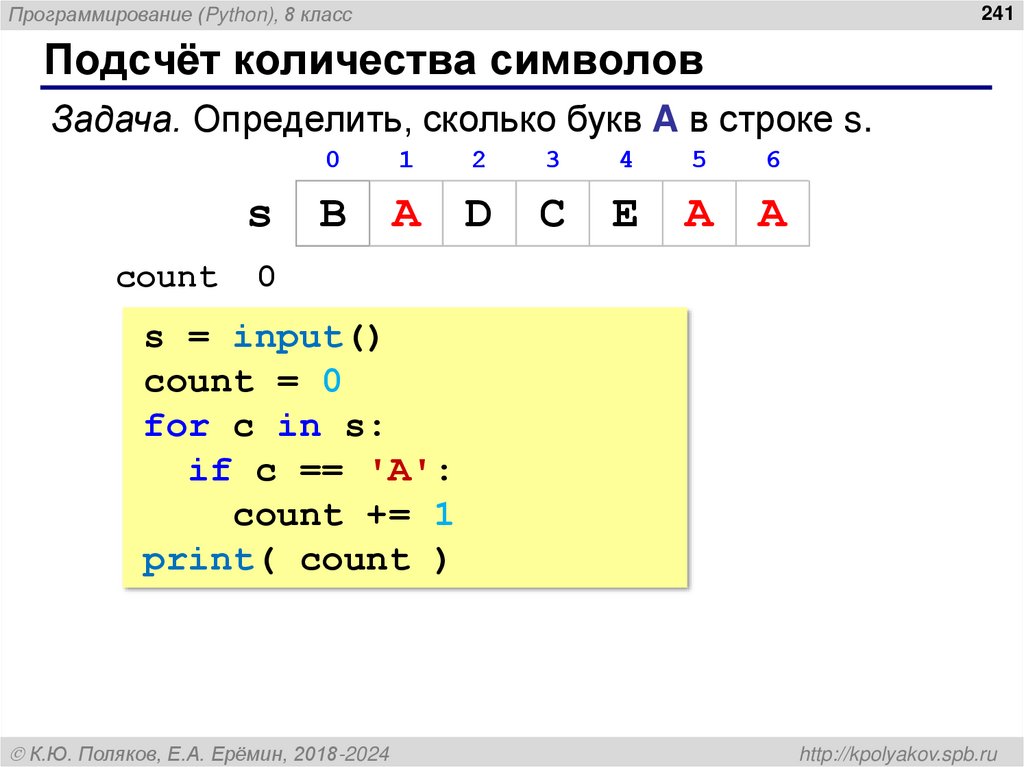Click the last A cell in the table
Viewport: 1024px width, 767px height.
[x=772, y=213]
